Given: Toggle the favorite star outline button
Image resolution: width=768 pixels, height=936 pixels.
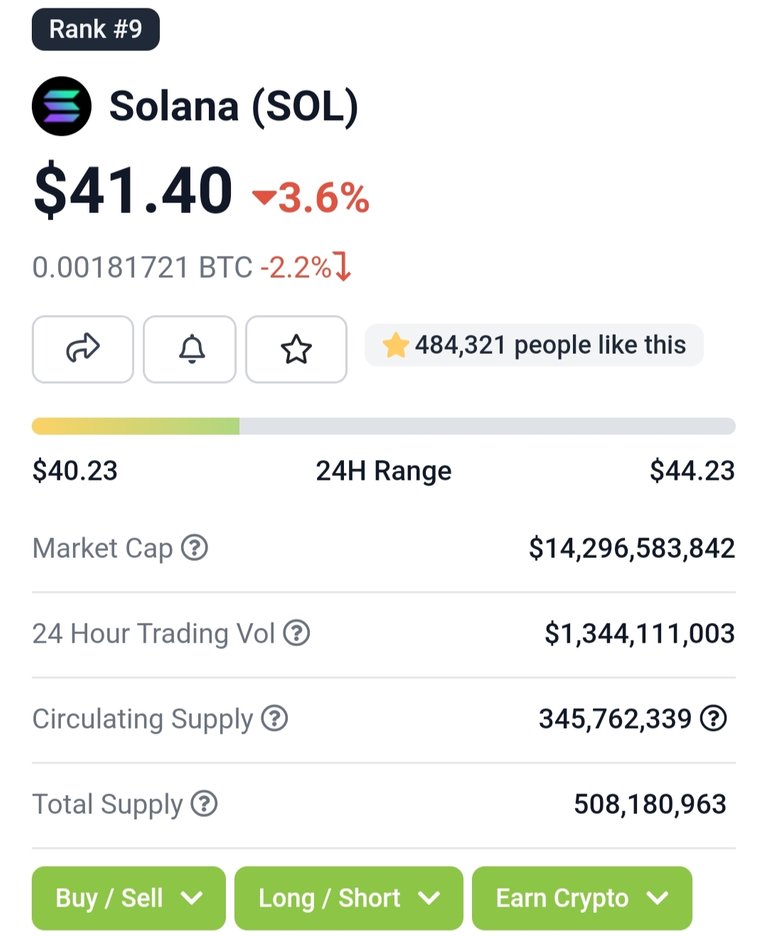Looking at the screenshot, I should pos(296,349).
